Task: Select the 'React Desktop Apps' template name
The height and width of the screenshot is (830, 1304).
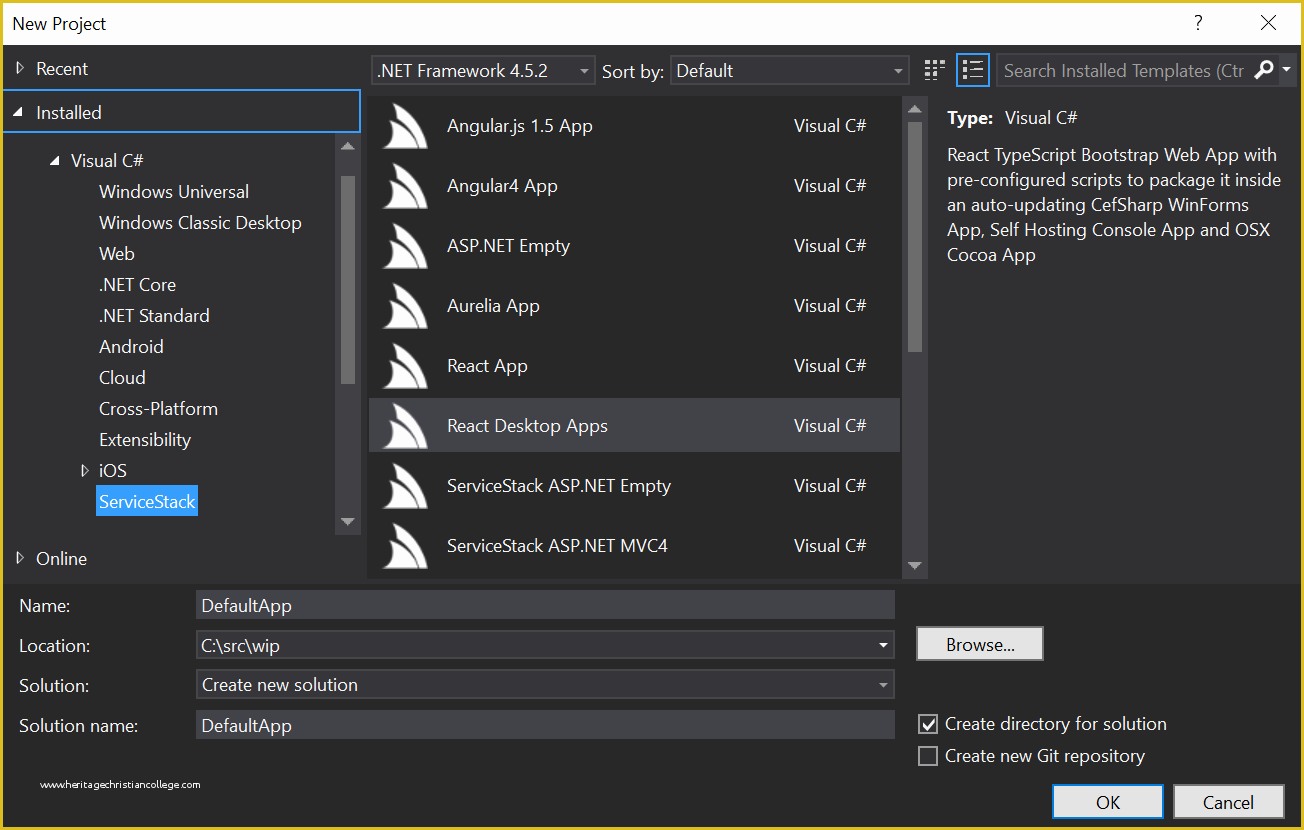Action: click(x=527, y=426)
